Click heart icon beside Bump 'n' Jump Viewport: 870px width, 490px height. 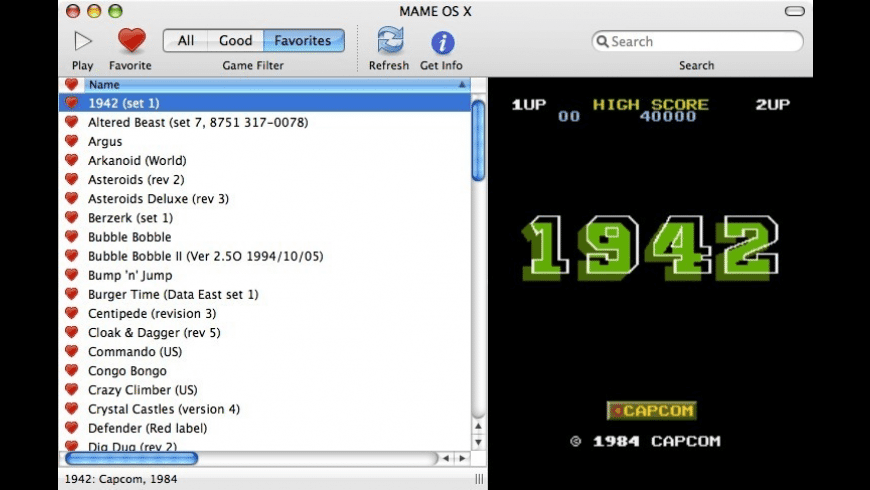click(x=71, y=275)
